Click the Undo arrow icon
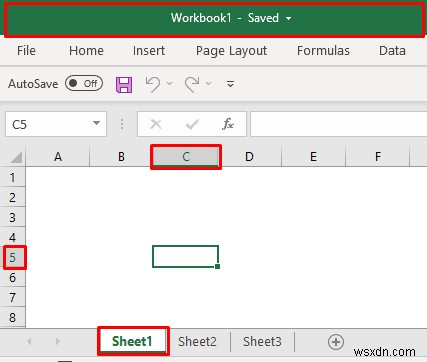 (x=153, y=84)
